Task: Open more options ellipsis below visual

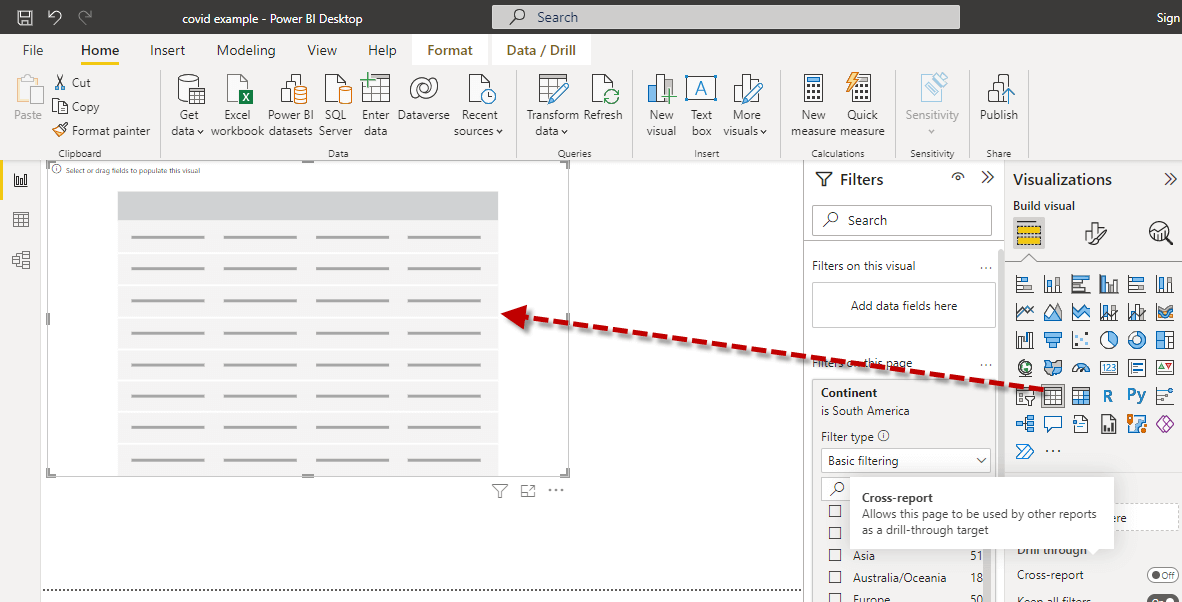Action: click(556, 490)
